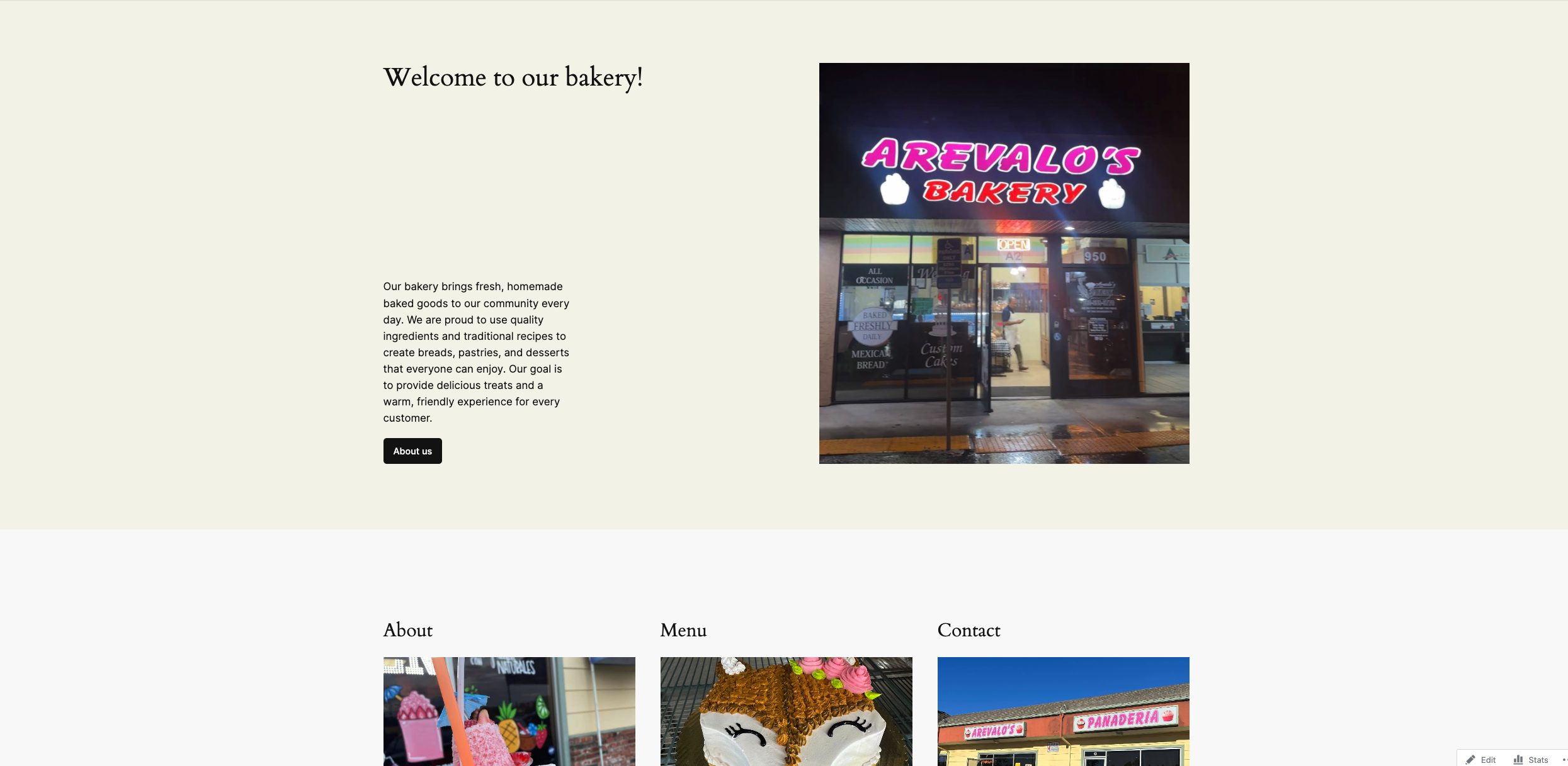
Task: Click the bakery description paragraph
Action: [x=476, y=352]
